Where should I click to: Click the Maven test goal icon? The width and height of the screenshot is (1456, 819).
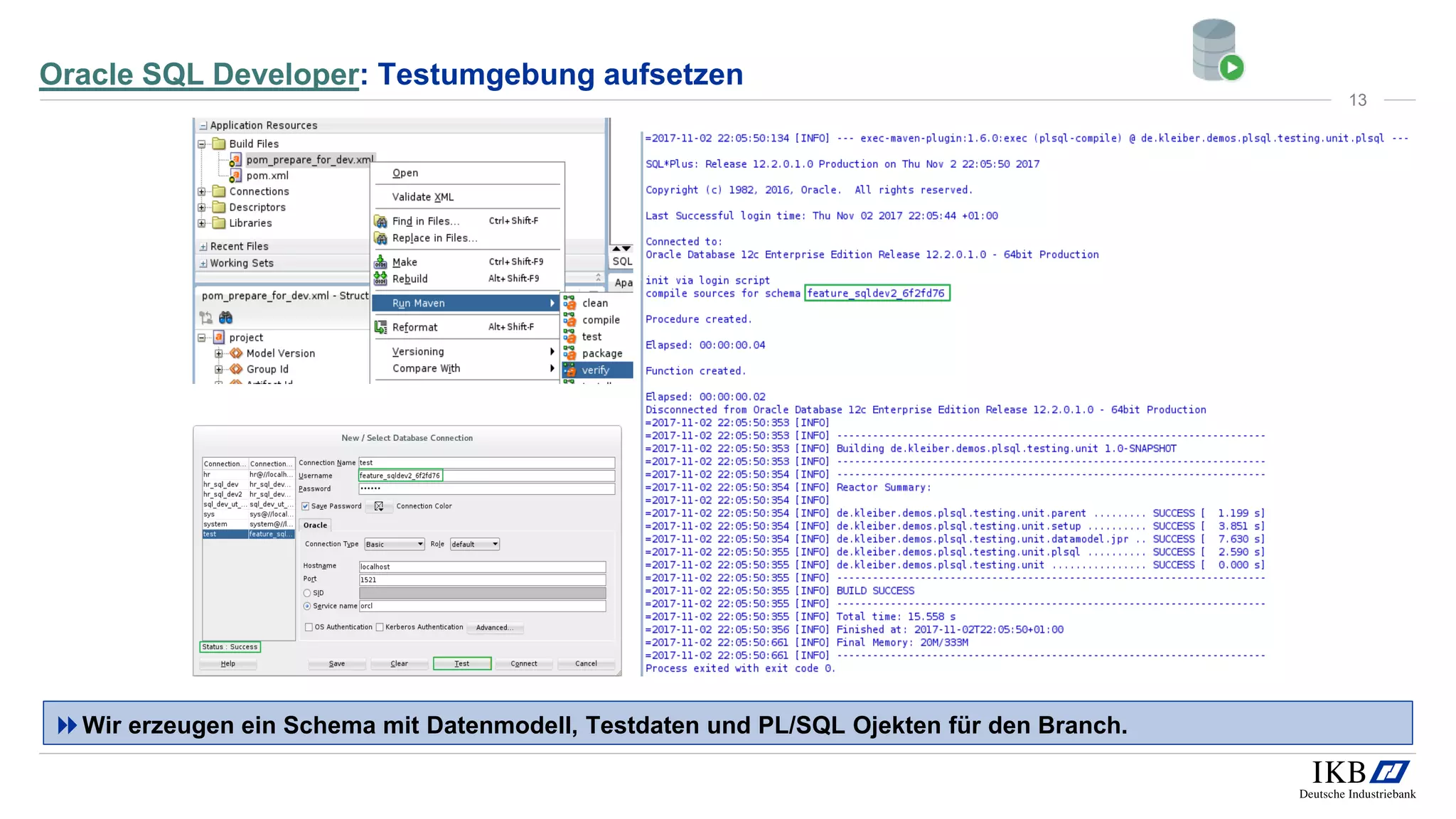coord(570,336)
